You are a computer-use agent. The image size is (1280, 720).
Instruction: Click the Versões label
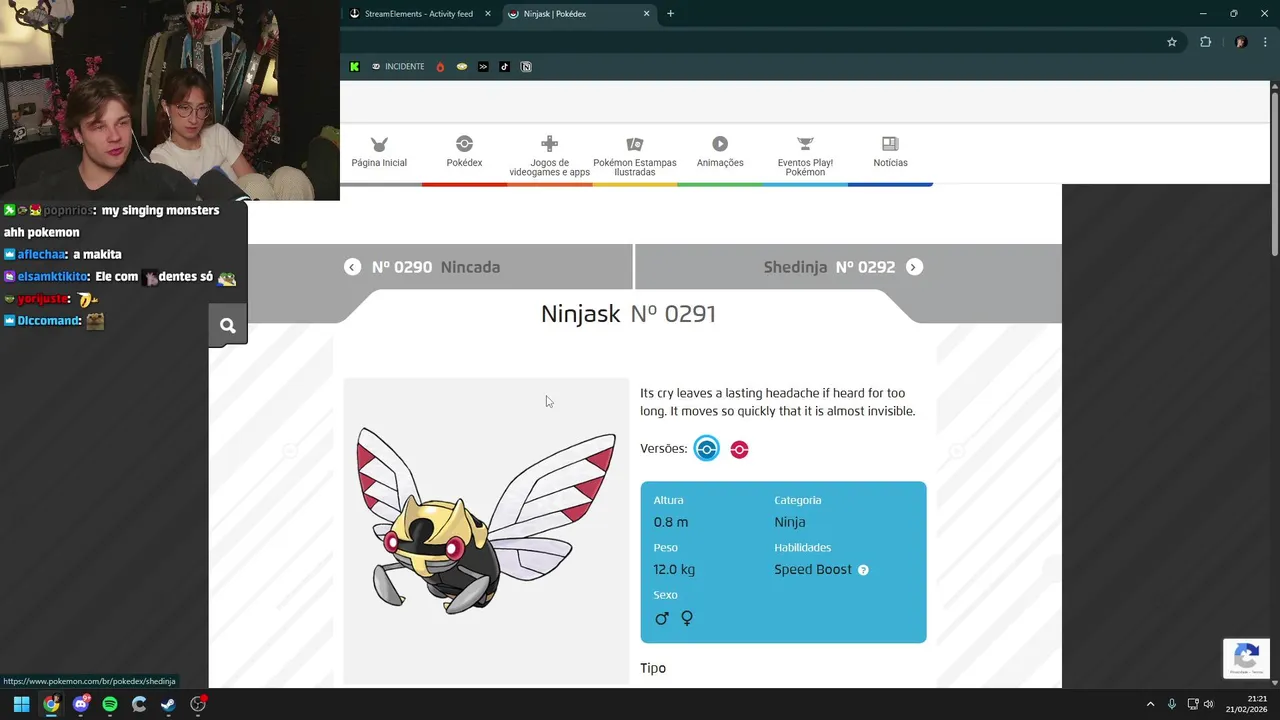[663, 449]
